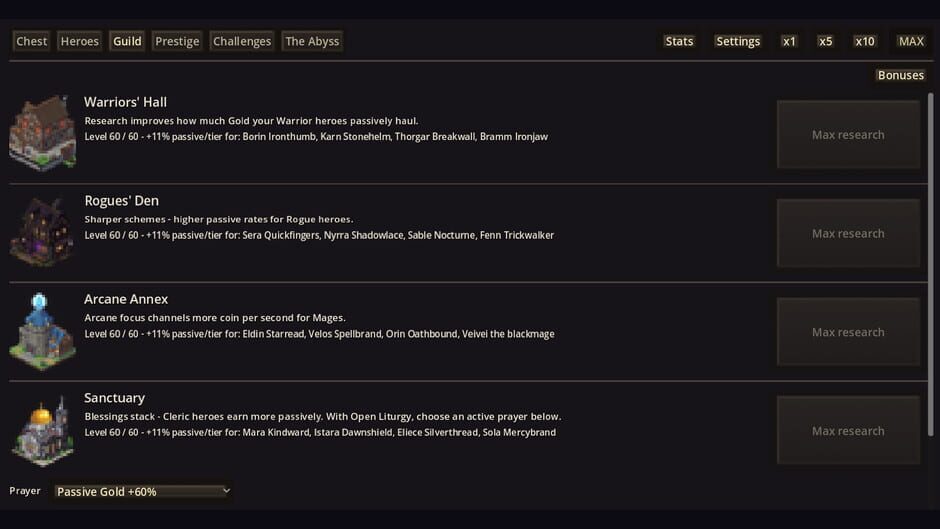This screenshot has width=940, height=529.
Task: Go to the Challenges tab
Action: (x=242, y=41)
